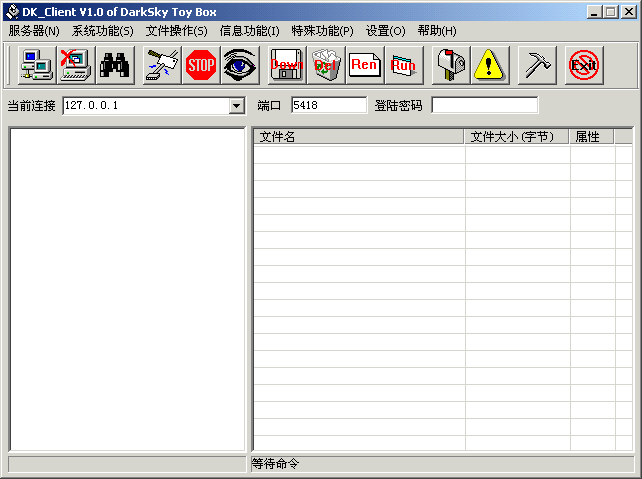Click the Del trash bin icon
Image resolution: width=642 pixels, height=479 pixels.
325,66
